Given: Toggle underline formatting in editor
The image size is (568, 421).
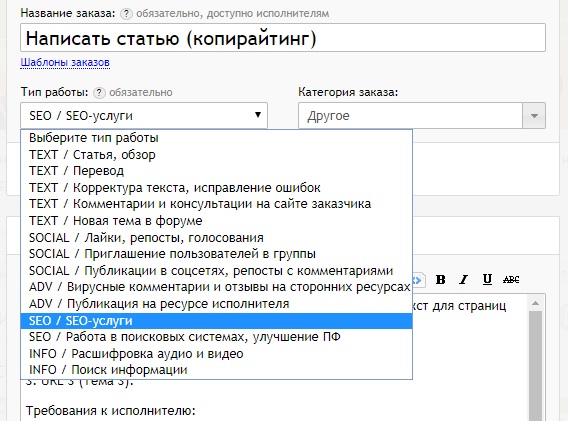Looking at the screenshot, I should [487, 279].
